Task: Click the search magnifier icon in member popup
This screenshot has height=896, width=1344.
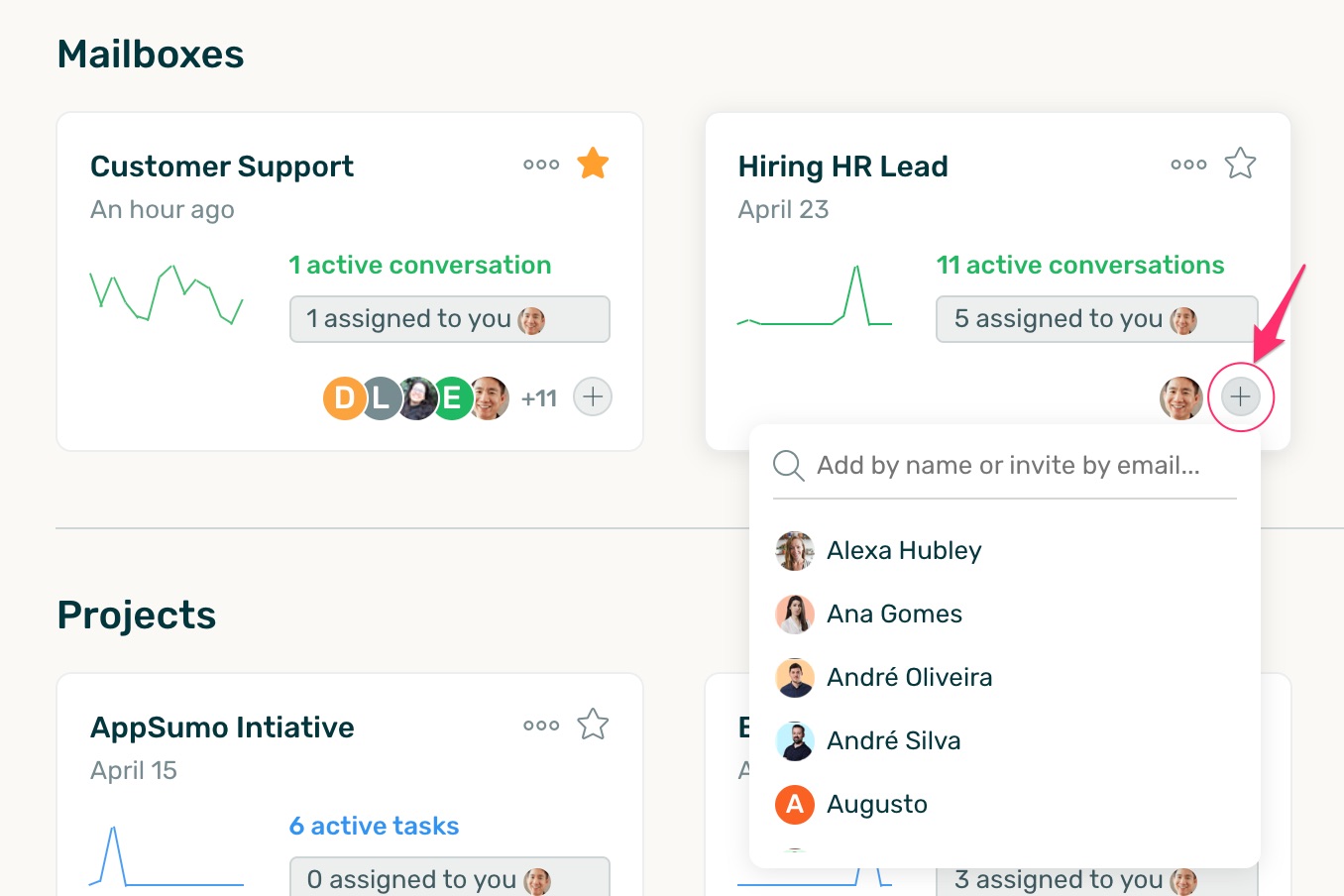Action: tap(788, 465)
